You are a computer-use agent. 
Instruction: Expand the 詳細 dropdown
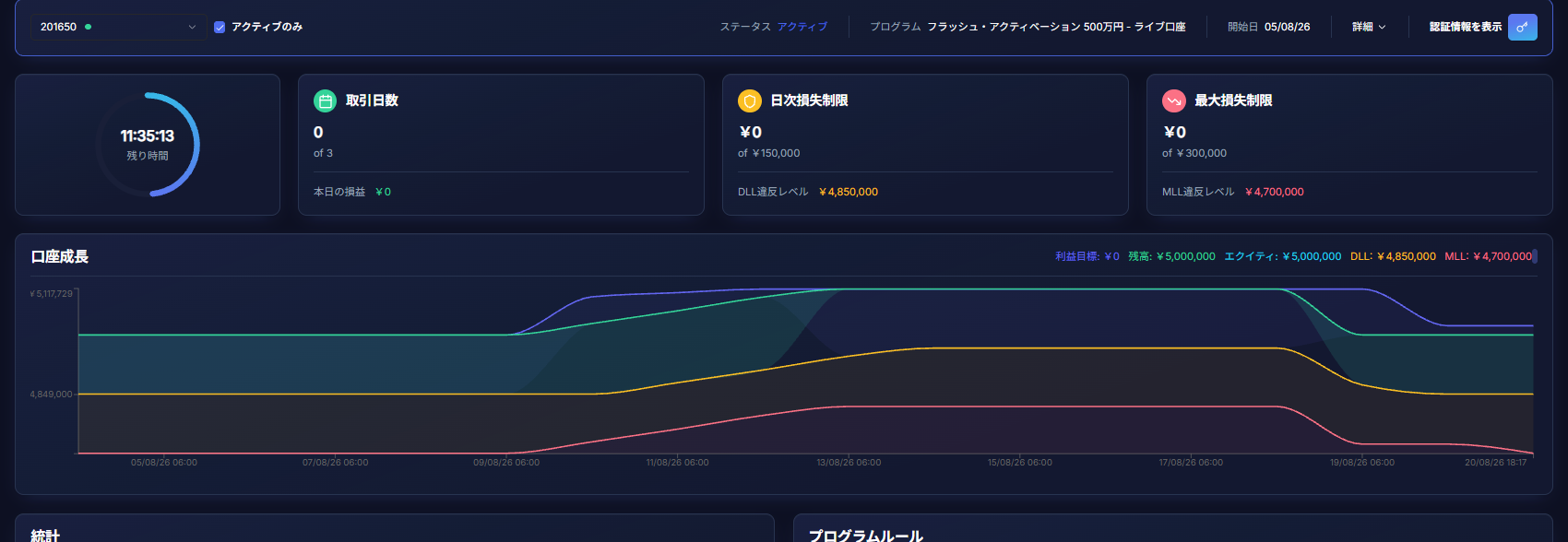click(1369, 27)
